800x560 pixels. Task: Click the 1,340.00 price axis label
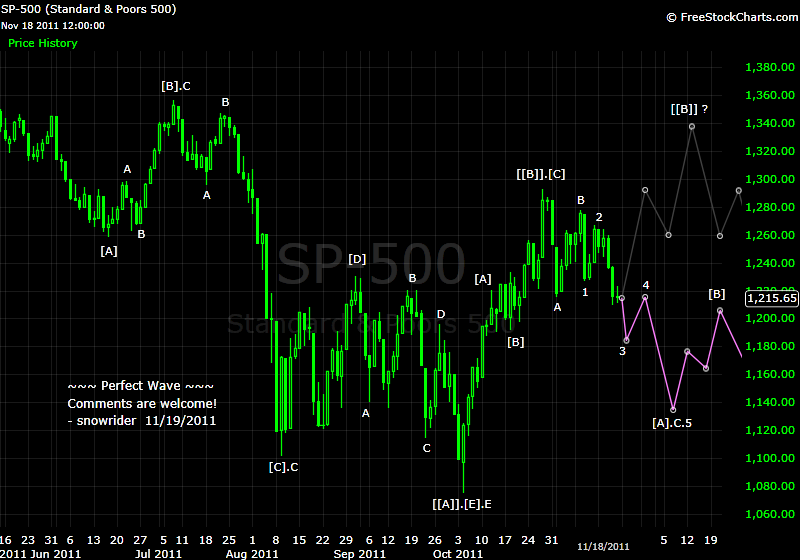pos(770,123)
